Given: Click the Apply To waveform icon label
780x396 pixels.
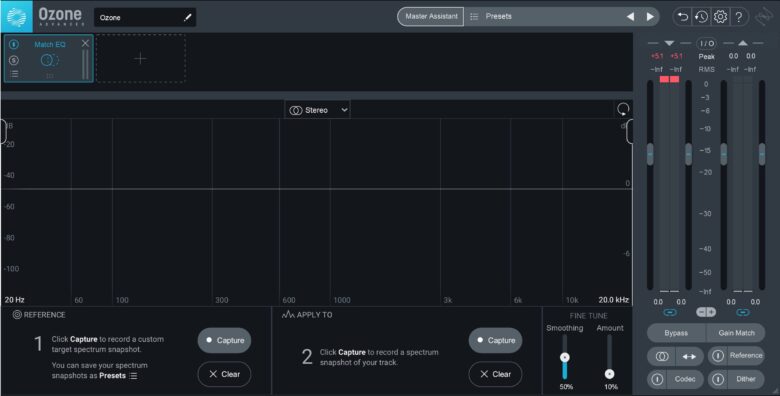Looking at the screenshot, I should point(288,315).
